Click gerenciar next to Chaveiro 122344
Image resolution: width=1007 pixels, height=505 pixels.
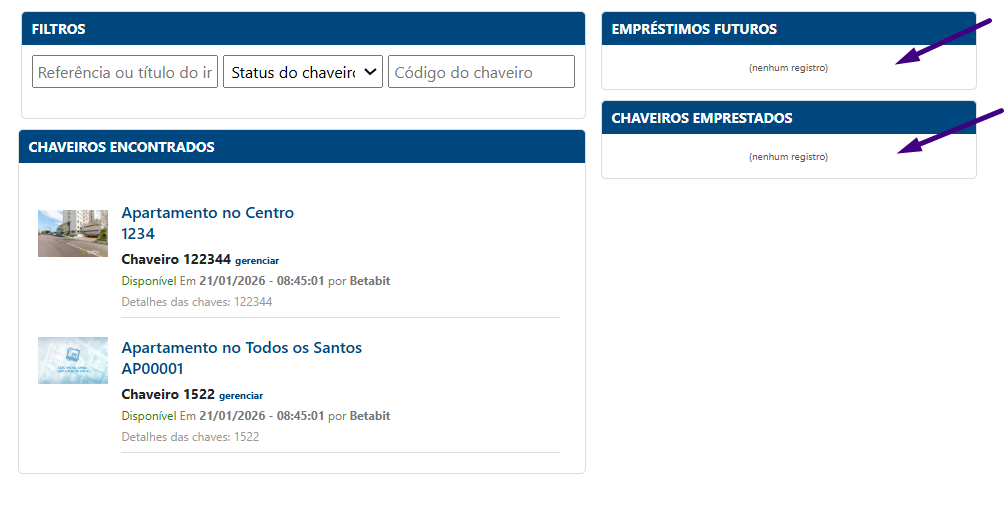click(257, 261)
